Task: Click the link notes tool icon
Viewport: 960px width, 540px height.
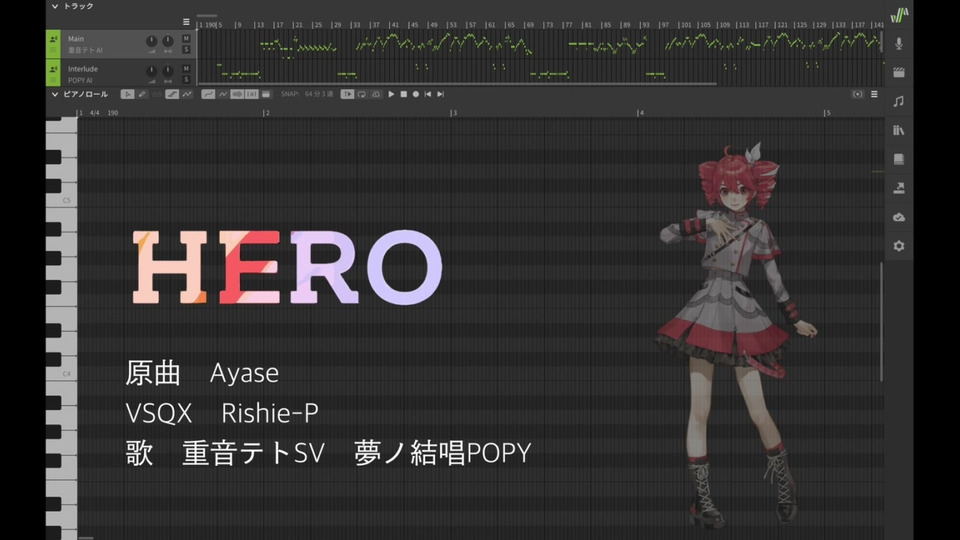Action: click(x=157, y=94)
